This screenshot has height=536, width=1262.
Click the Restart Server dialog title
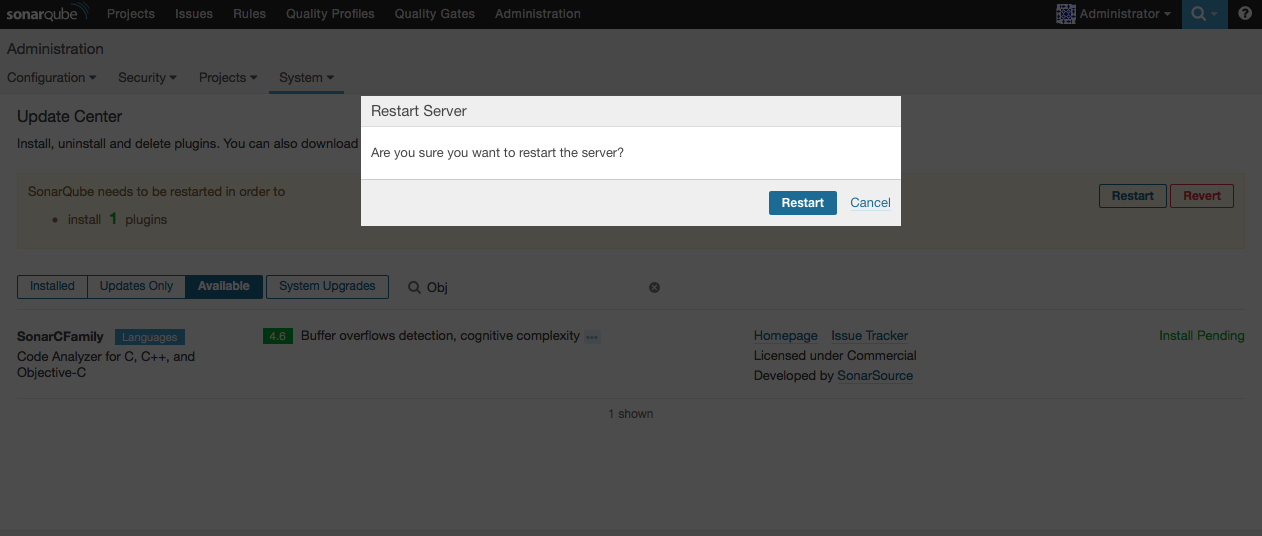click(x=419, y=111)
